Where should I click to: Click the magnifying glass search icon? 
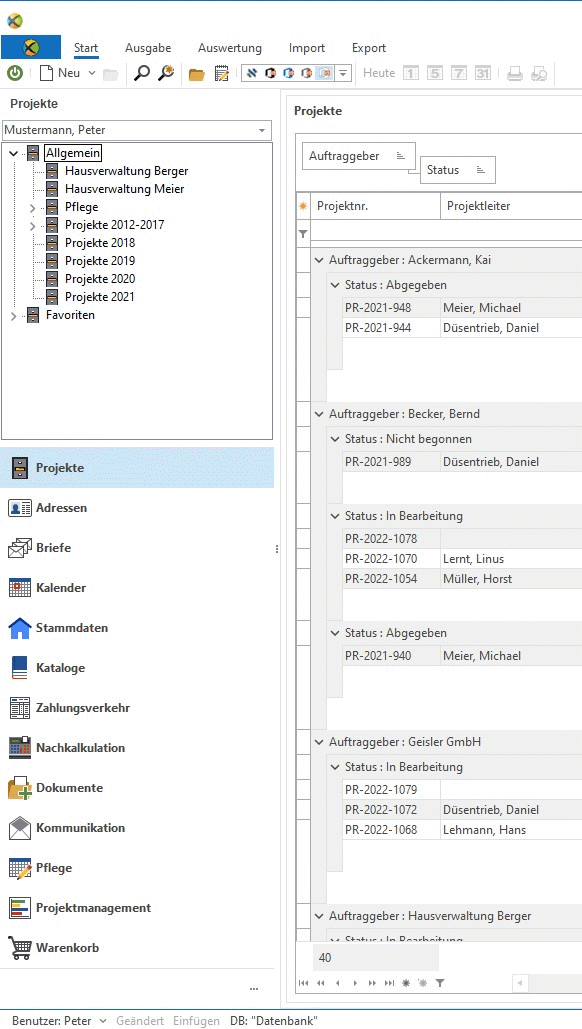[142, 74]
